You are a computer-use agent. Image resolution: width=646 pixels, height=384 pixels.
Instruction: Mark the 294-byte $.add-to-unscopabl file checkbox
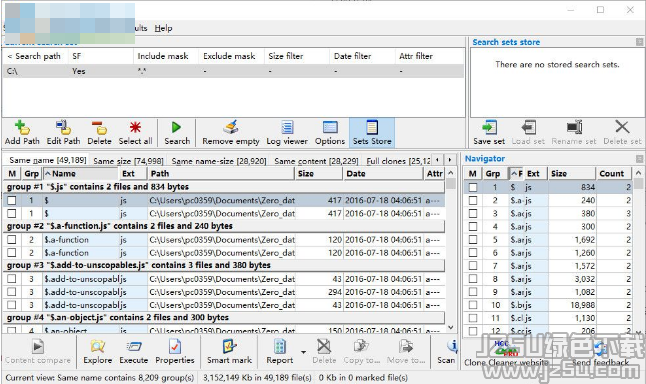[x=12, y=292]
